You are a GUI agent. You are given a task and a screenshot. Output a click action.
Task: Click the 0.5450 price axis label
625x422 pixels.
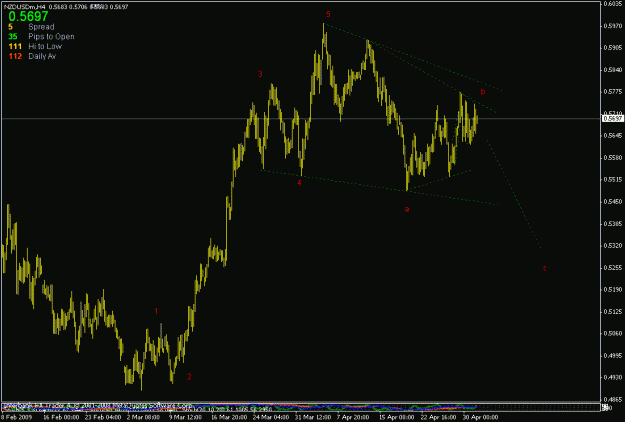coord(613,202)
